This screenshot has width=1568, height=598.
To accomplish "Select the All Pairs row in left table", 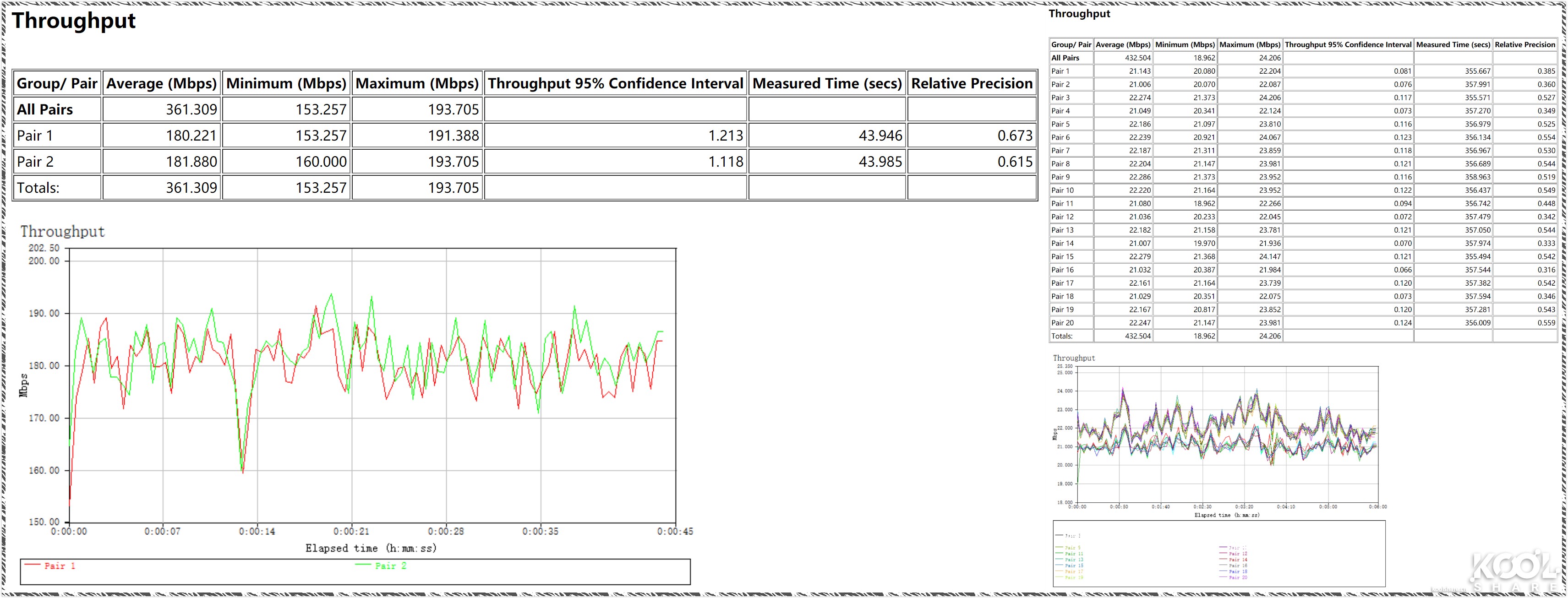I will [45, 109].
